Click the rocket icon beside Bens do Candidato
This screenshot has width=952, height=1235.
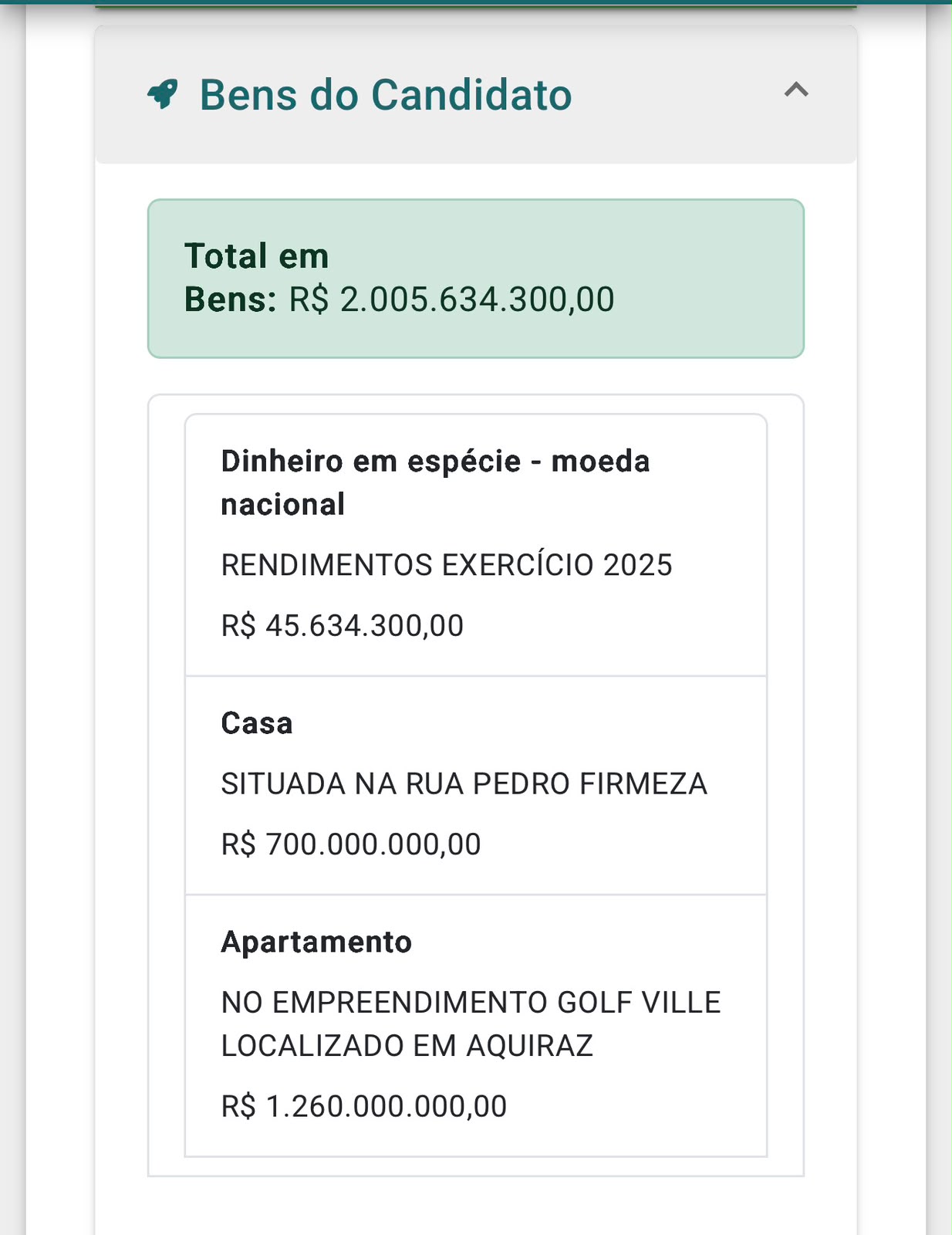[163, 94]
